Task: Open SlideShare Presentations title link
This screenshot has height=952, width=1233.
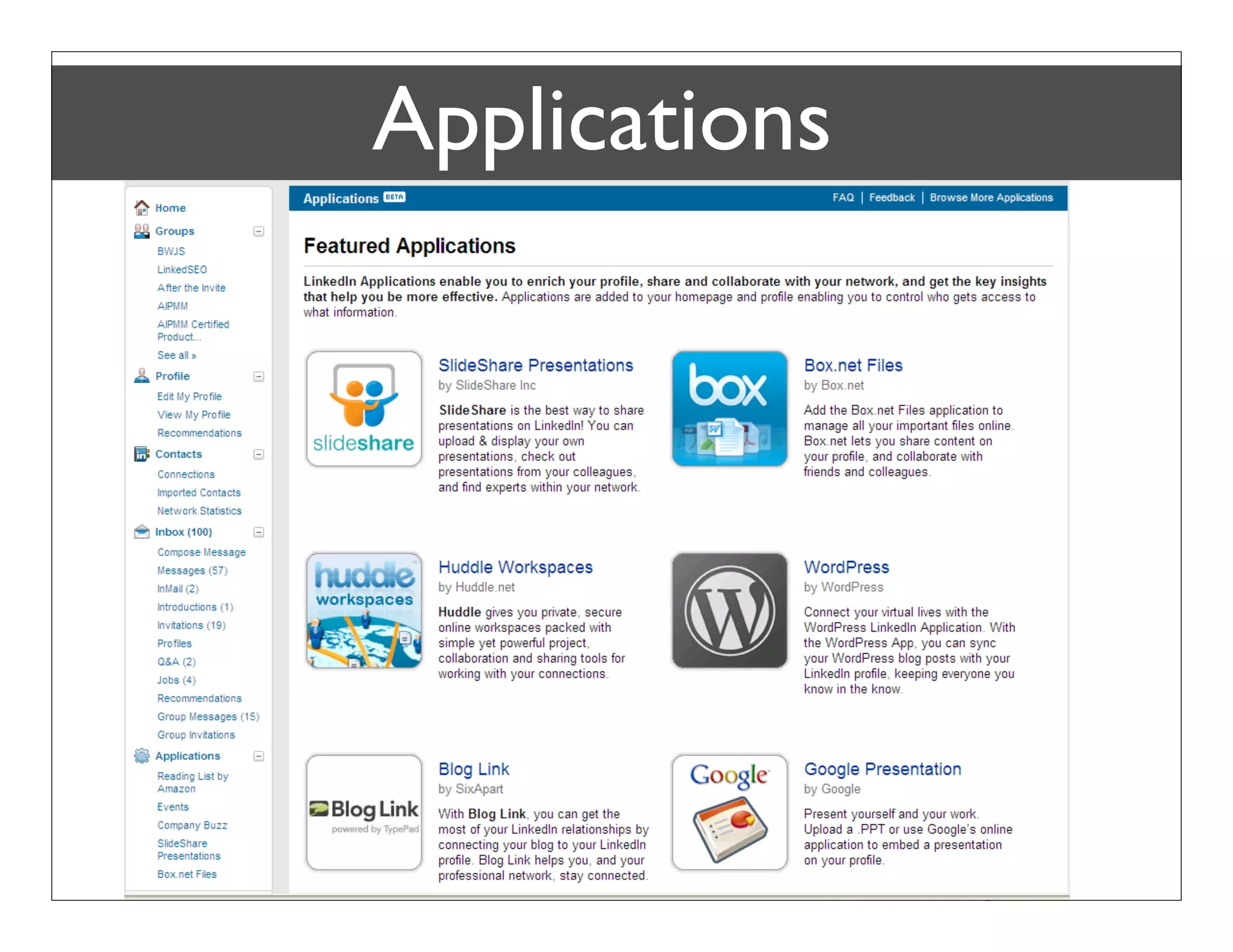Action: pos(535,365)
